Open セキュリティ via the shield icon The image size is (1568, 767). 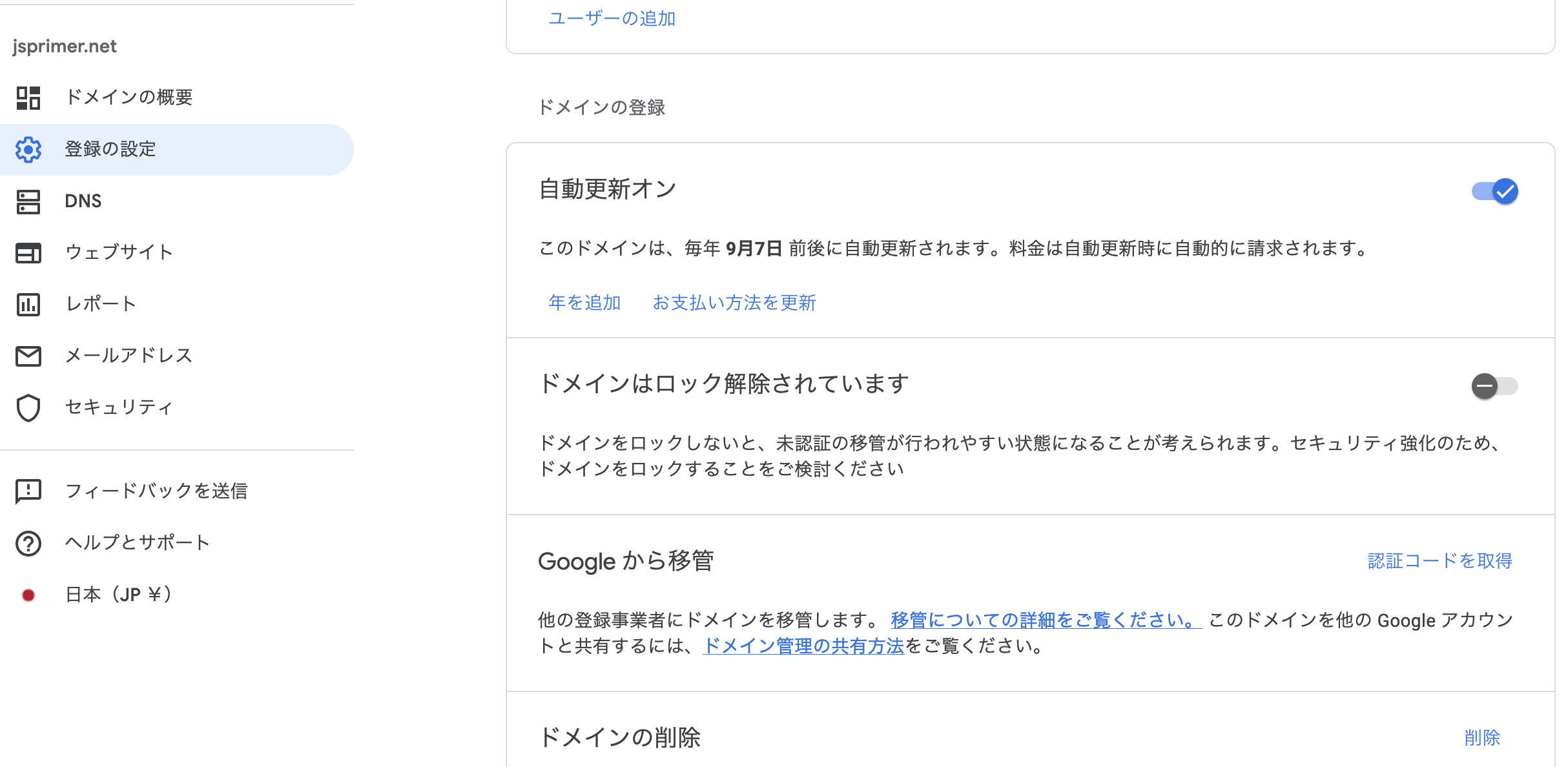click(x=27, y=407)
